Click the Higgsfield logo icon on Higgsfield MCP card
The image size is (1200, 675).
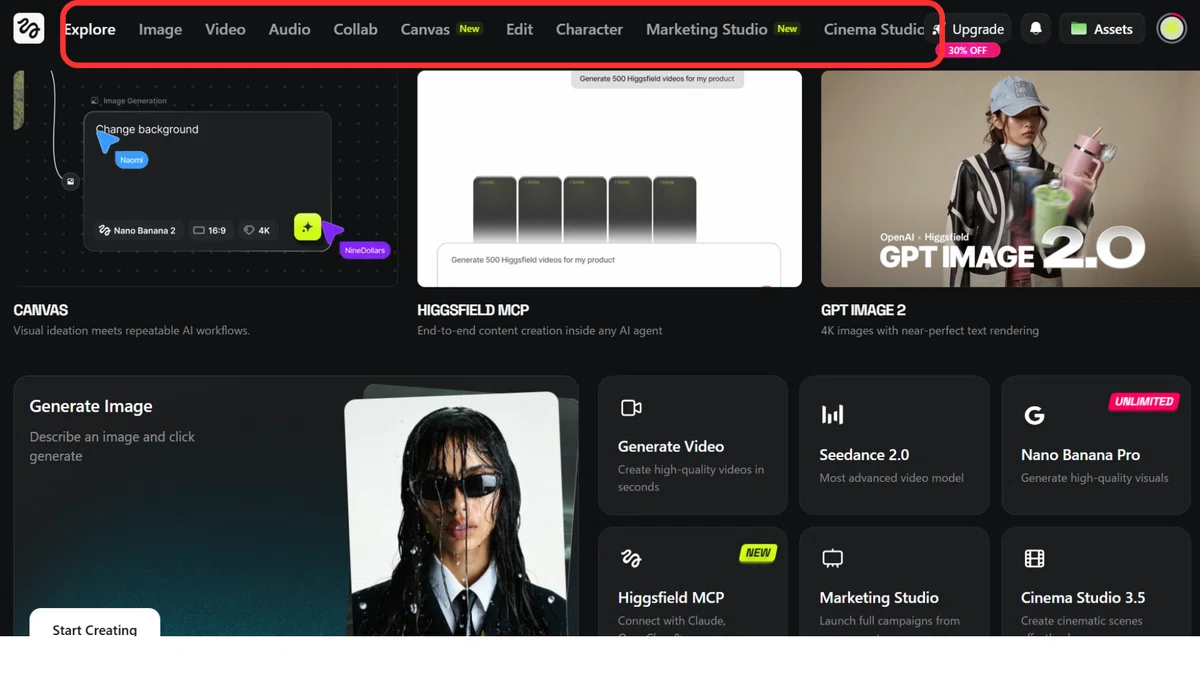point(631,558)
